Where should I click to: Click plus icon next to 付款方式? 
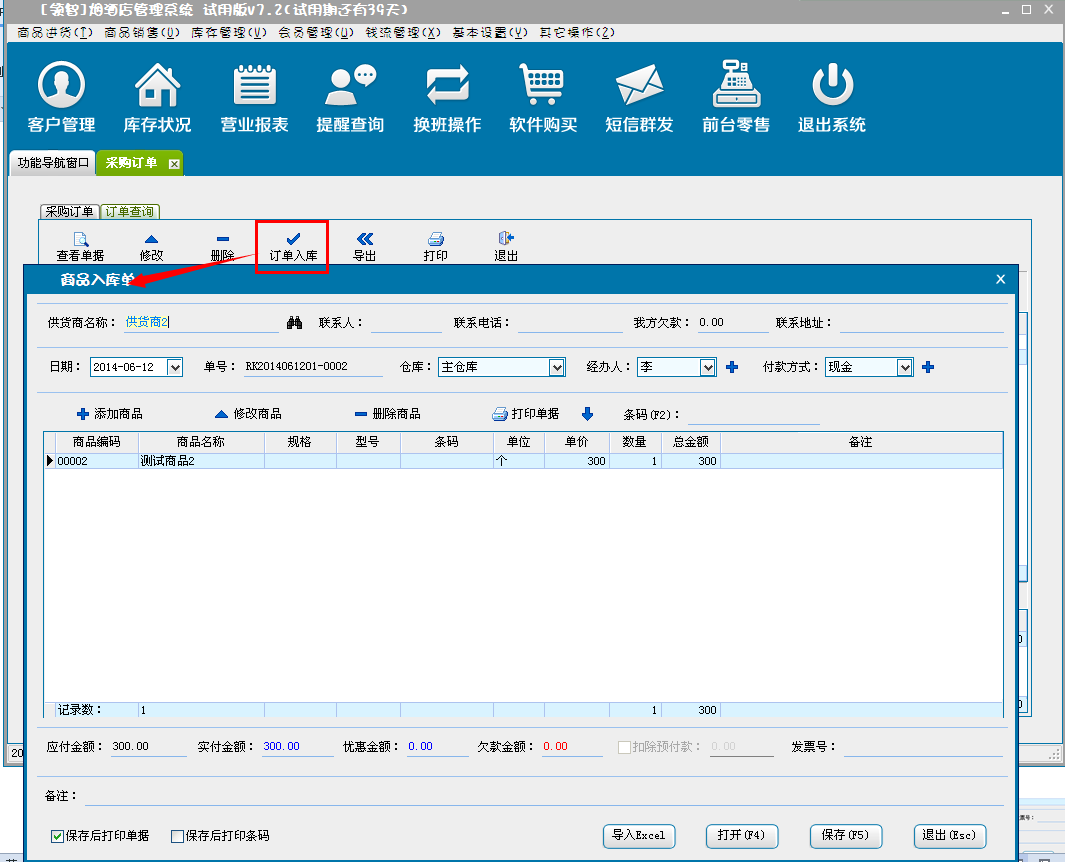(x=928, y=368)
